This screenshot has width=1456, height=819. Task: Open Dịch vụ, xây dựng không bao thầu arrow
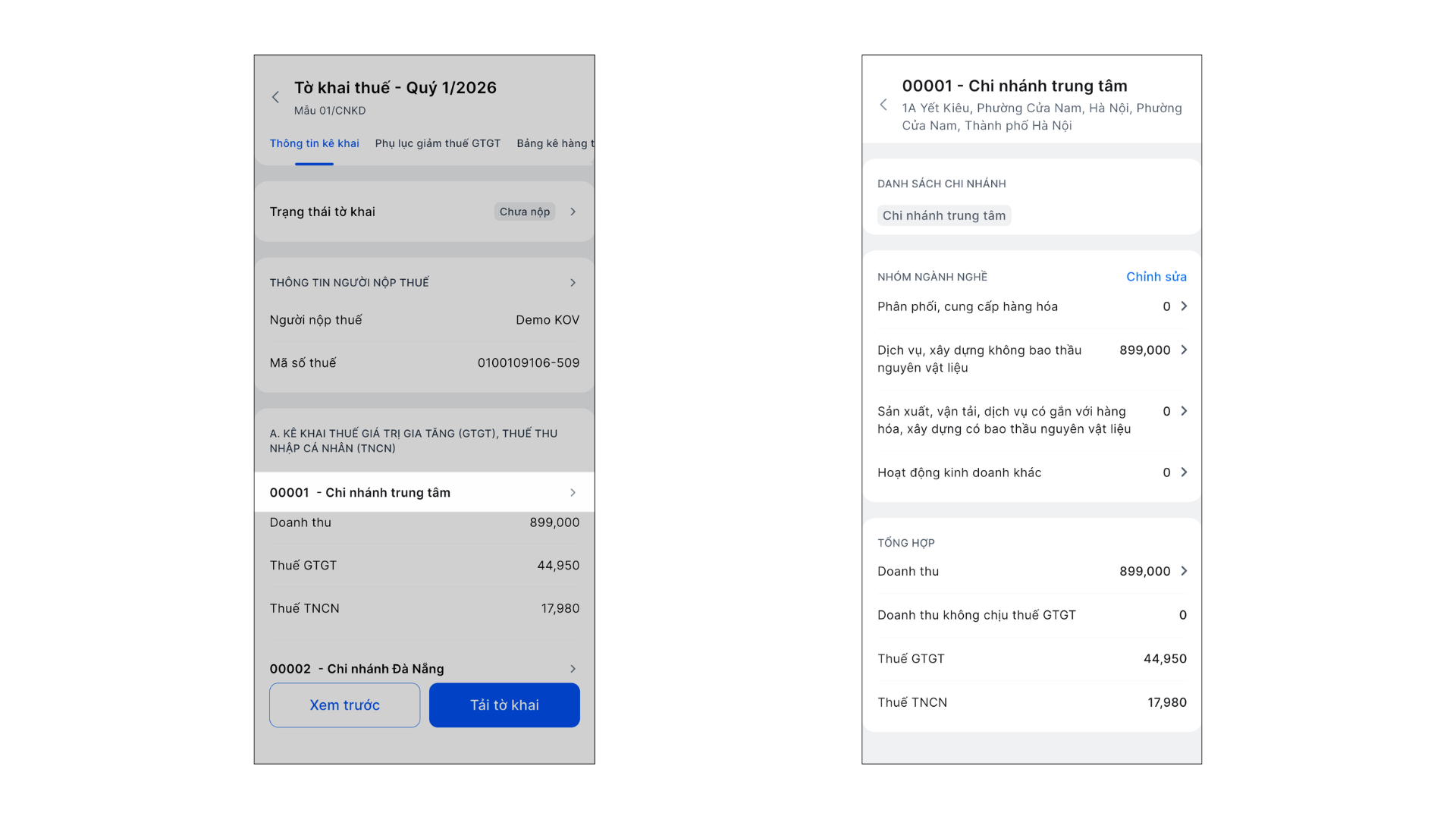click(x=1184, y=350)
